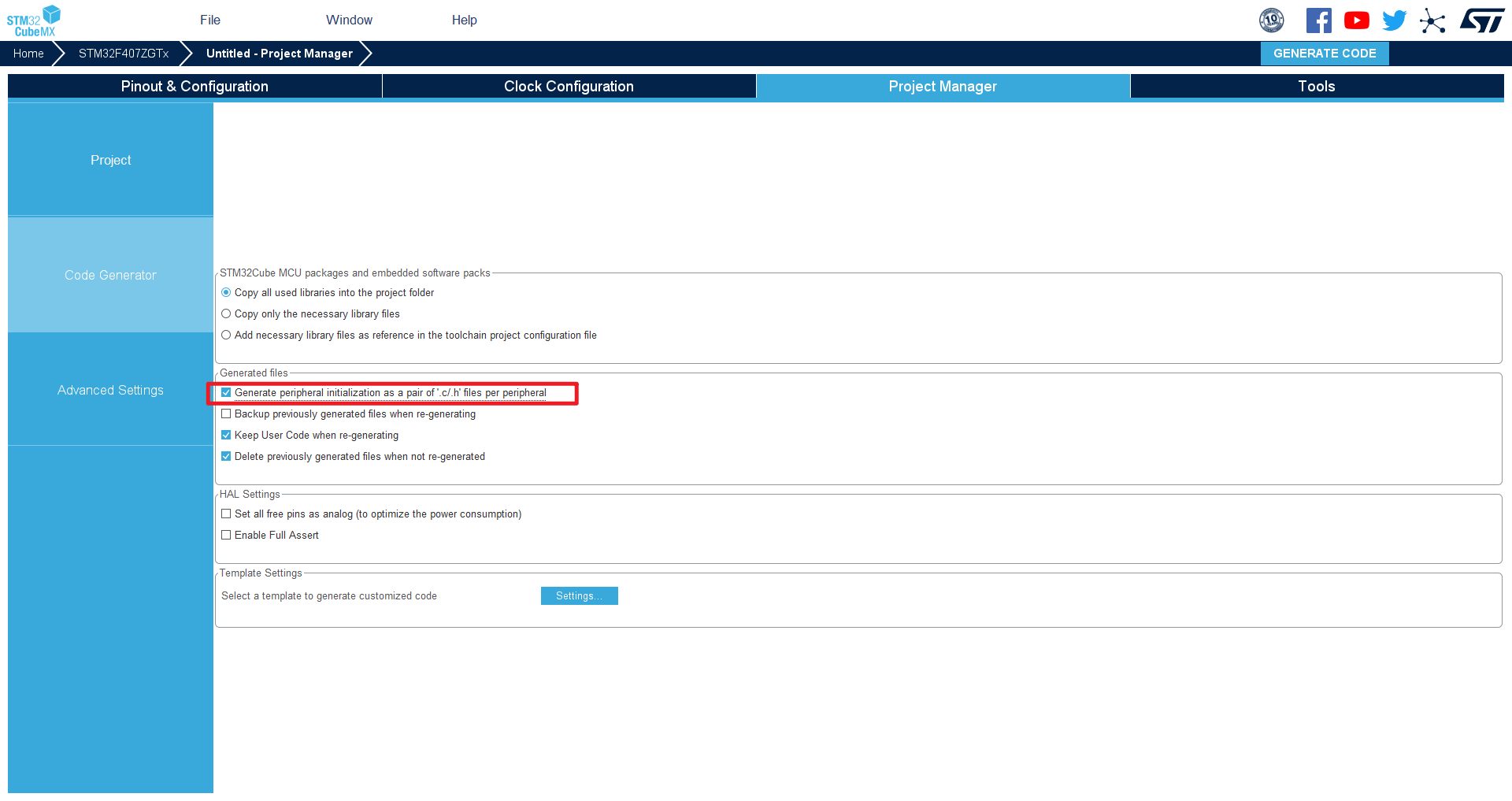Open the 10-year anniversary badge icon
The width and height of the screenshot is (1512, 801).
coord(1272,20)
